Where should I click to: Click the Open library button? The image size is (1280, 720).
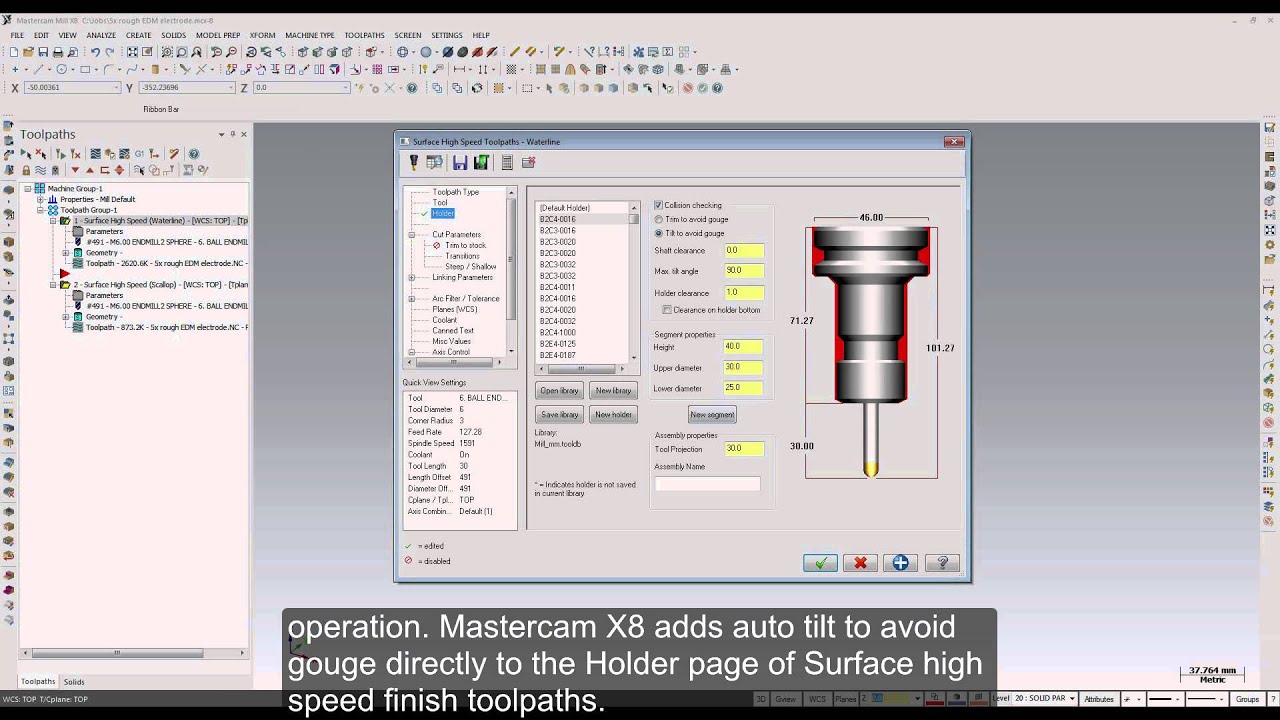click(x=559, y=391)
